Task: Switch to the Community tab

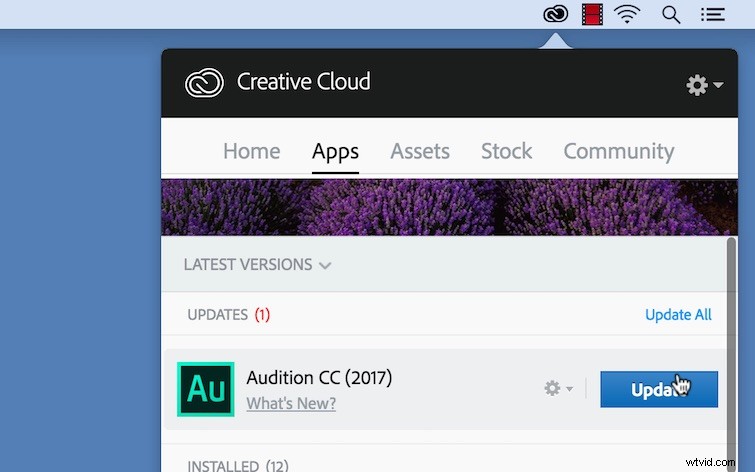Action: 619,152
